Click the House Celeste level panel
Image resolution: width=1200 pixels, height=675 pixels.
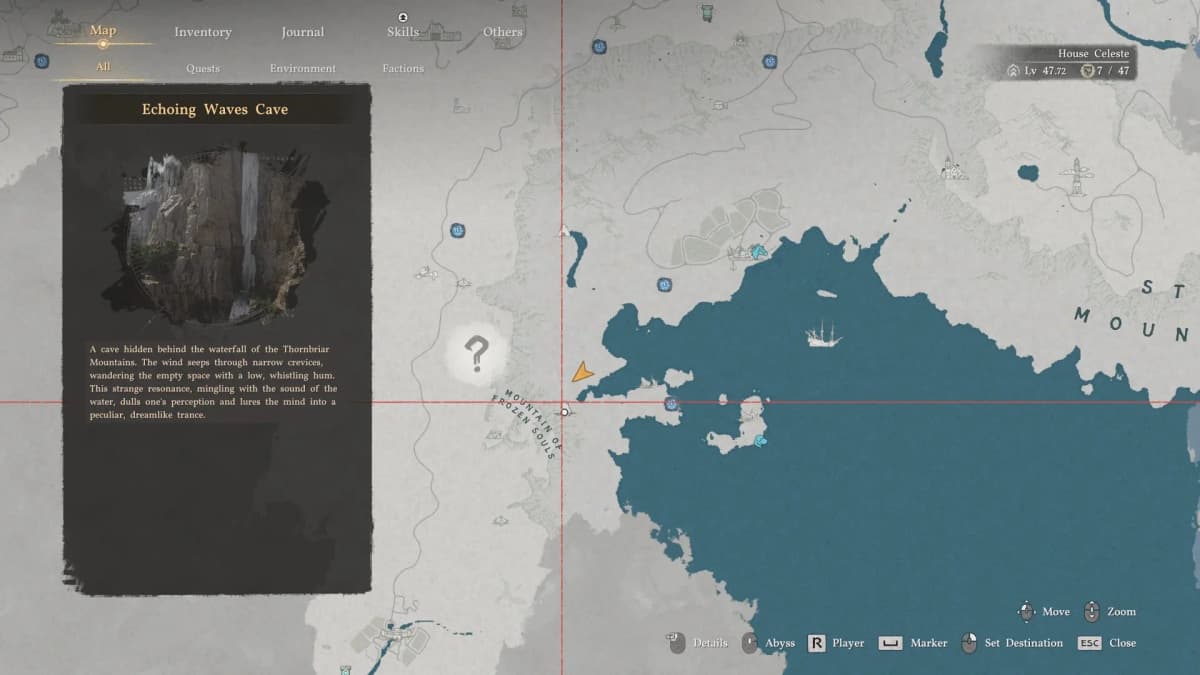(x=1068, y=62)
